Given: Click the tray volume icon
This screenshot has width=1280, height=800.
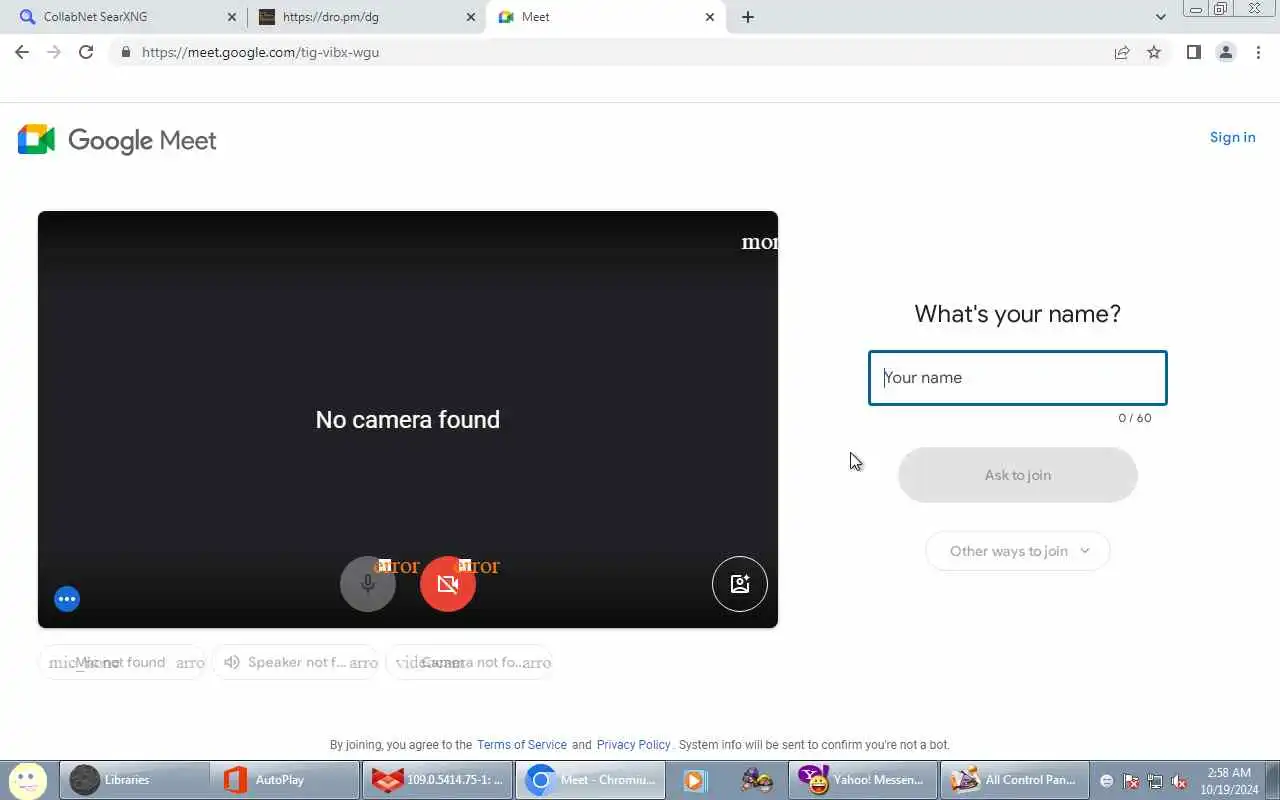Looking at the screenshot, I should [1179, 781].
